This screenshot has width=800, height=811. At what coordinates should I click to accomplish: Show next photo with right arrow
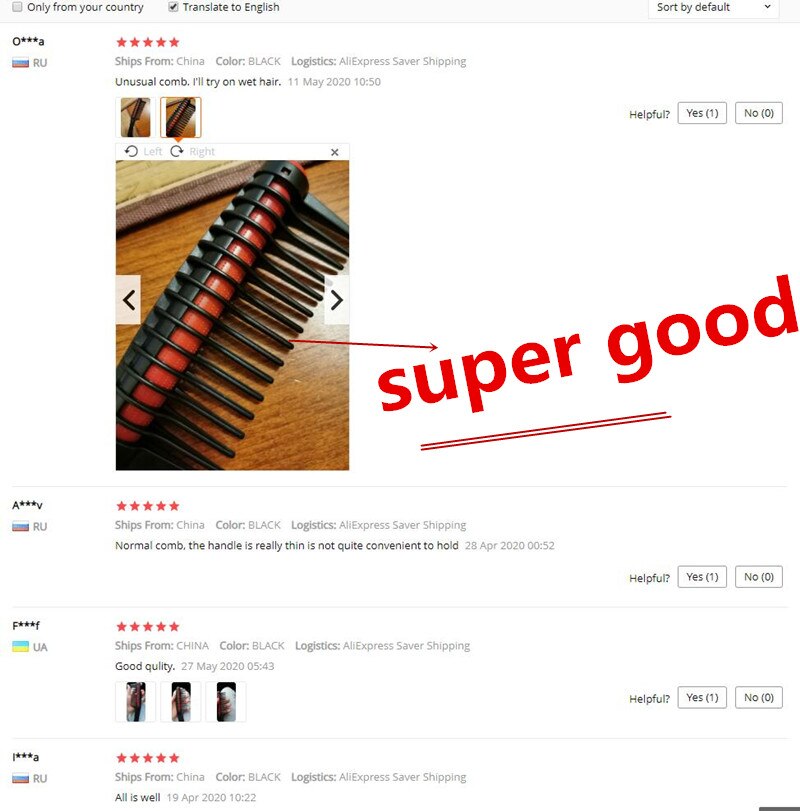(x=337, y=300)
